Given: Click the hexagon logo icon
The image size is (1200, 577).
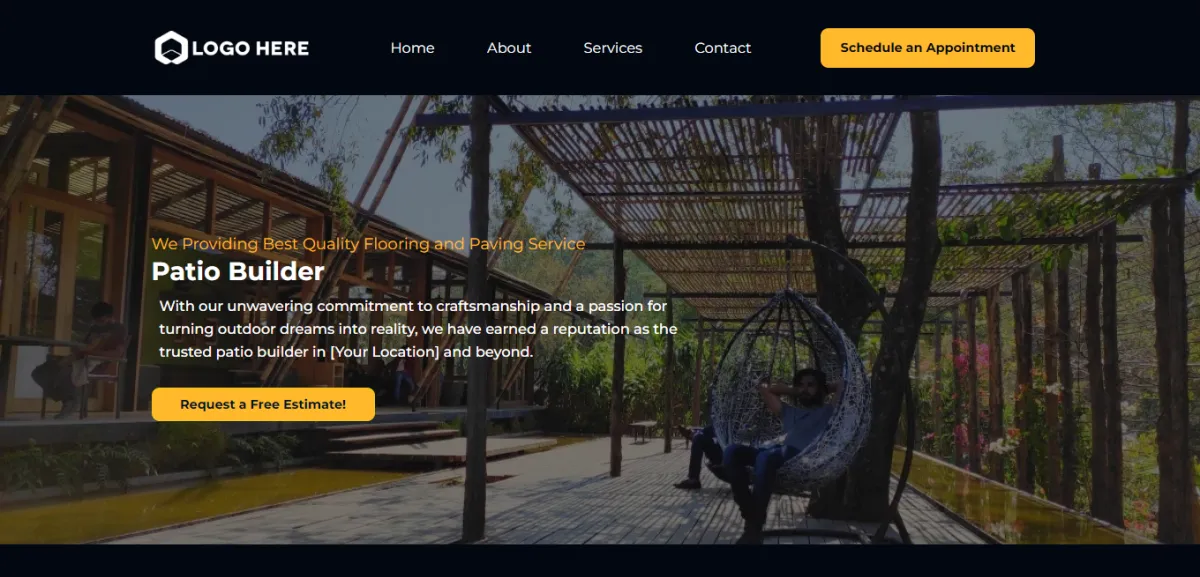Looking at the screenshot, I should (x=171, y=48).
